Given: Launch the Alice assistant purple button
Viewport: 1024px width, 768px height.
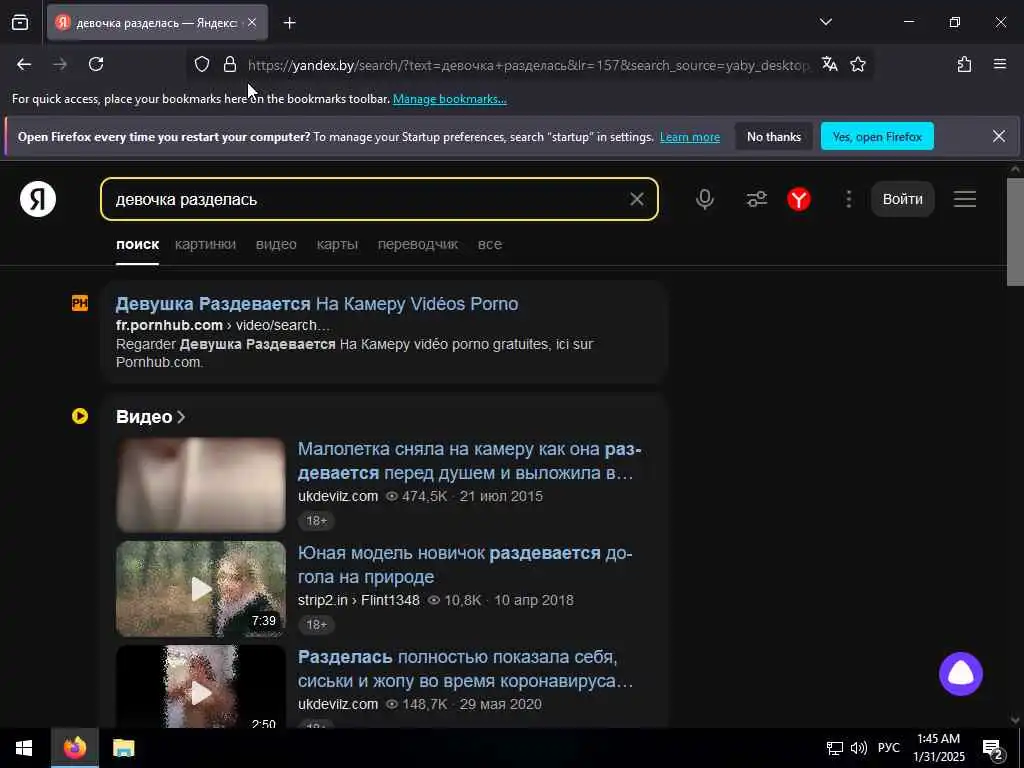Looking at the screenshot, I should 961,674.
